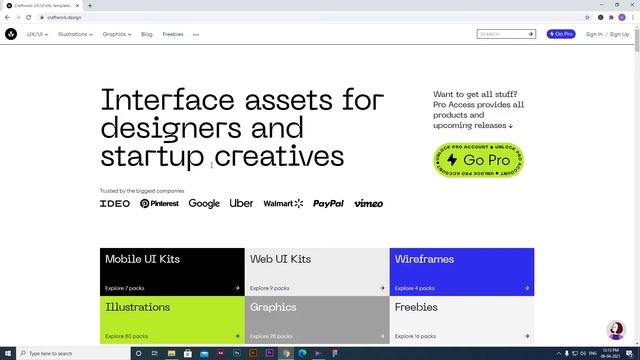Screen dimensions: 640x360
Task: Open the Web UI Kits category card
Action: click(317, 272)
